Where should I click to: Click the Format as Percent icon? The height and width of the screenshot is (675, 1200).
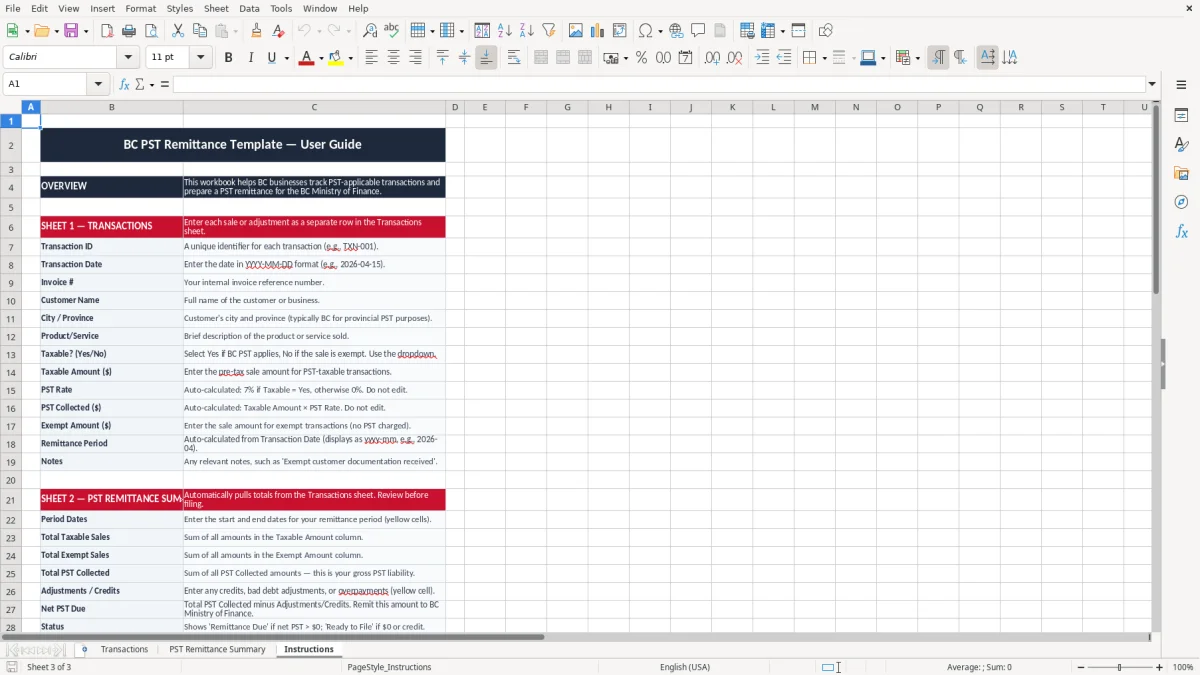[x=641, y=58]
